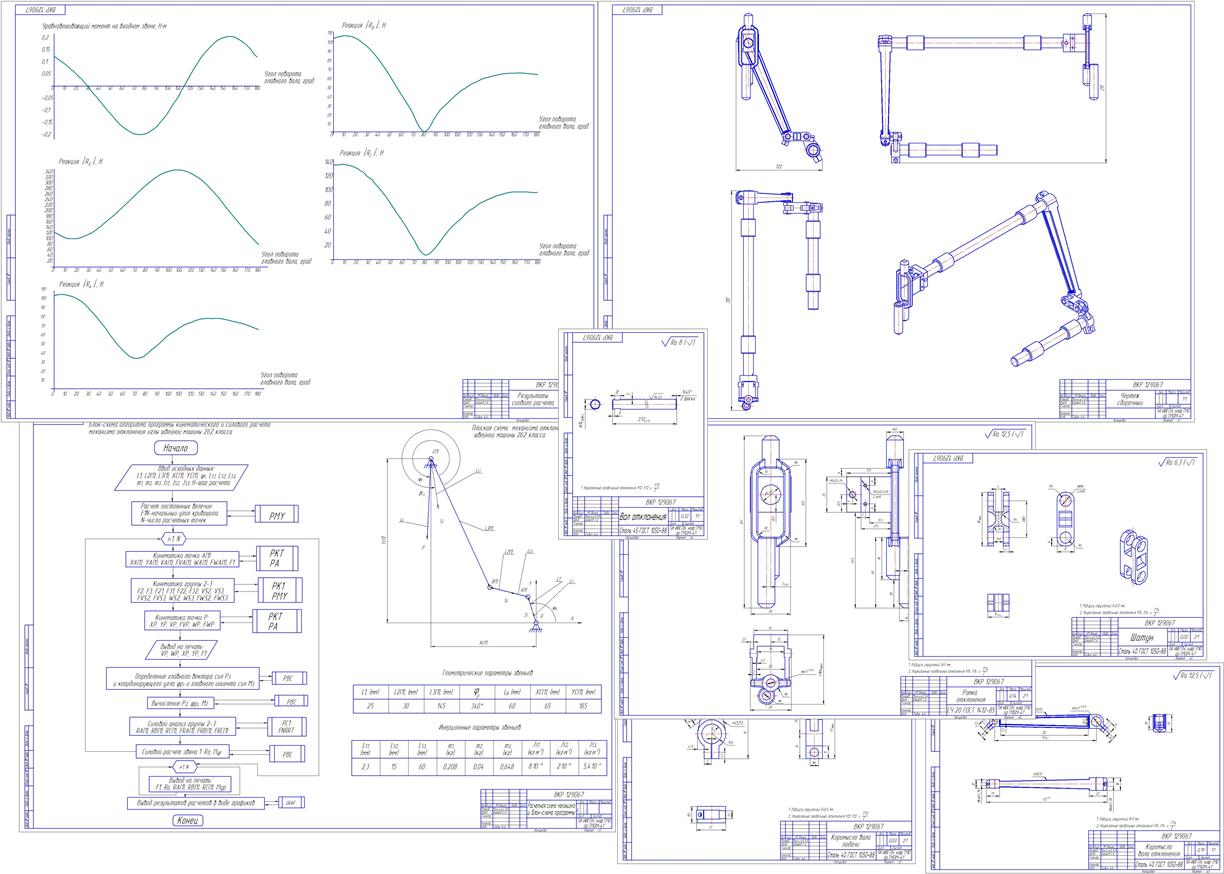Image resolution: width=1224 pixels, height=874 pixels.
Task: Click the 'PK1 PMY' subroutine box
Action: point(279,589)
